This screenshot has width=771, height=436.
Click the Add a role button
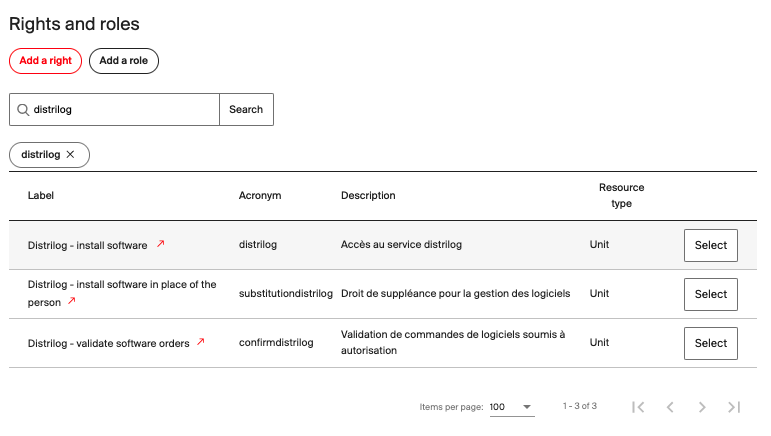pos(124,61)
